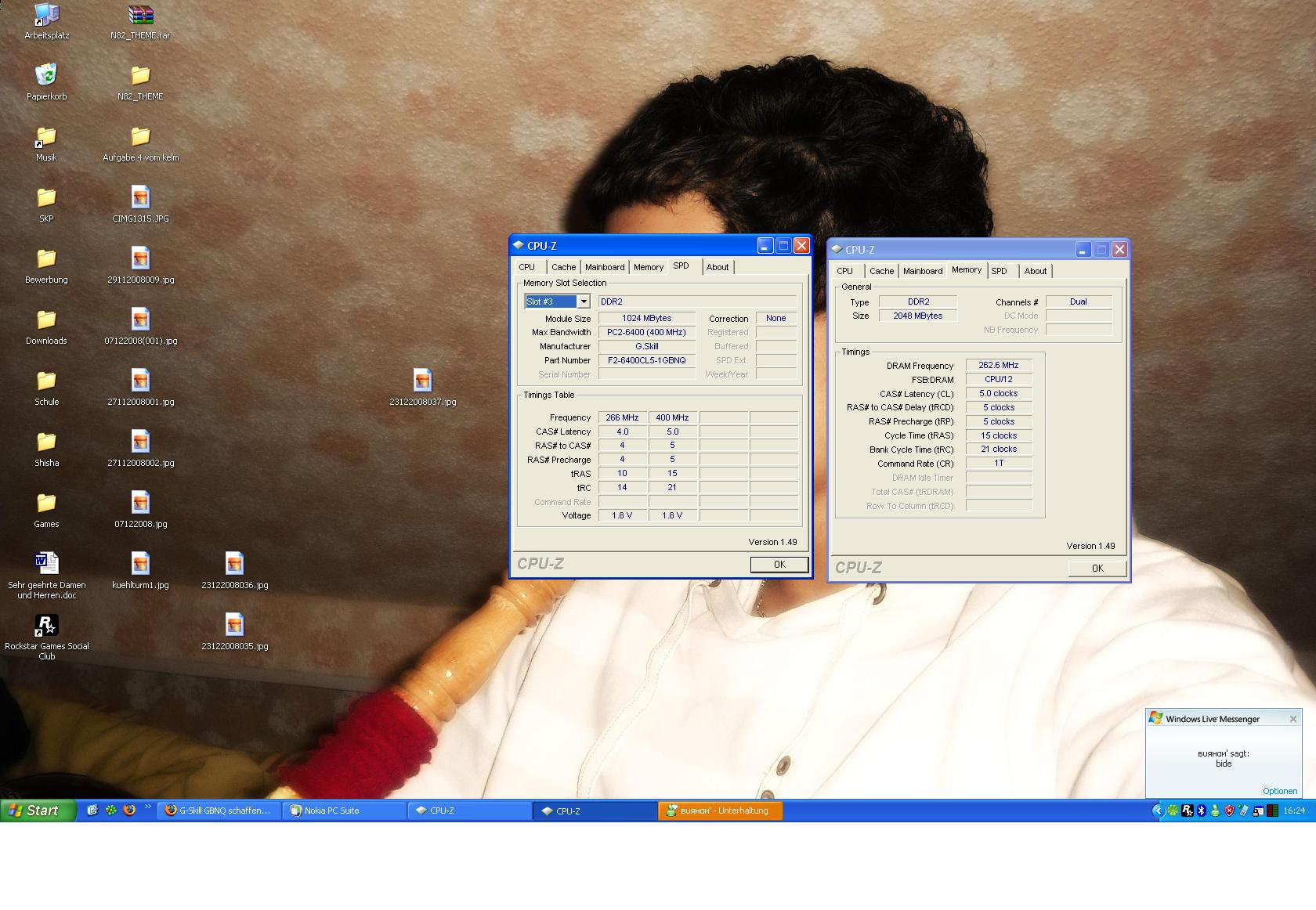Open the Sehr geehrte Damen Word document
1316x910 pixels.
pos(46,564)
